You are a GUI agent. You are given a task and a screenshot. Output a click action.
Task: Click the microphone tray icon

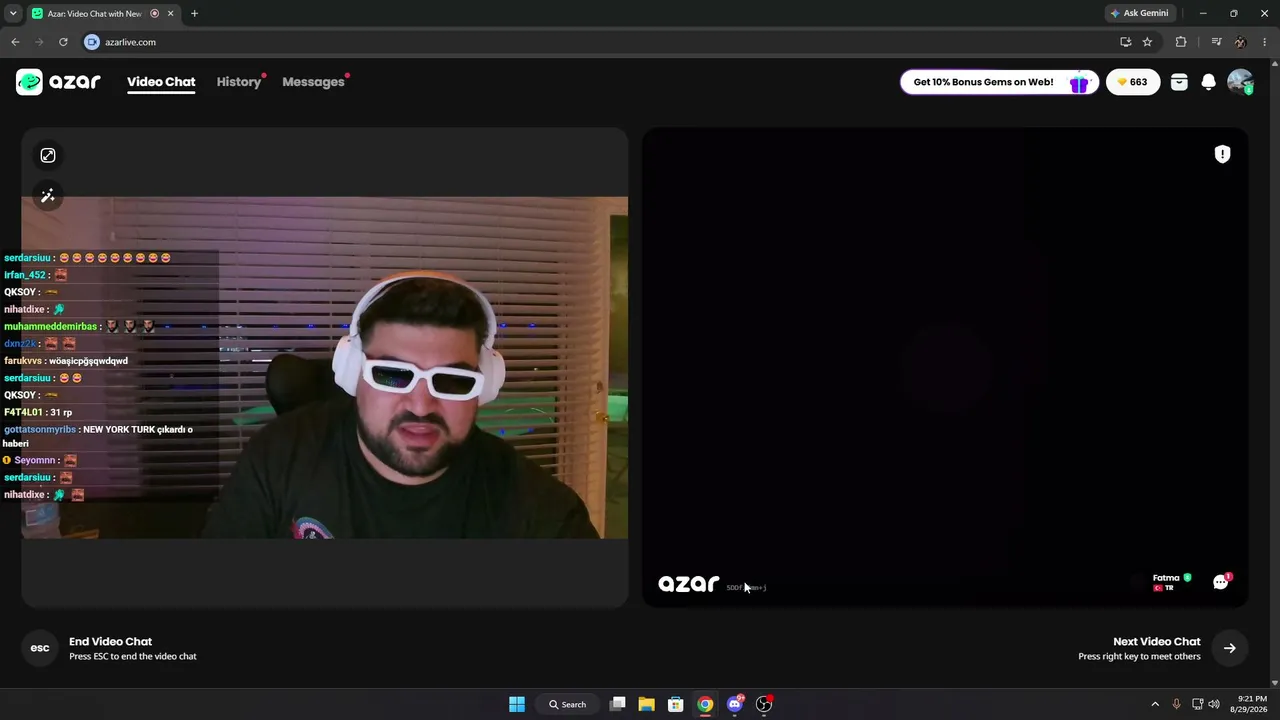pos(1176,704)
